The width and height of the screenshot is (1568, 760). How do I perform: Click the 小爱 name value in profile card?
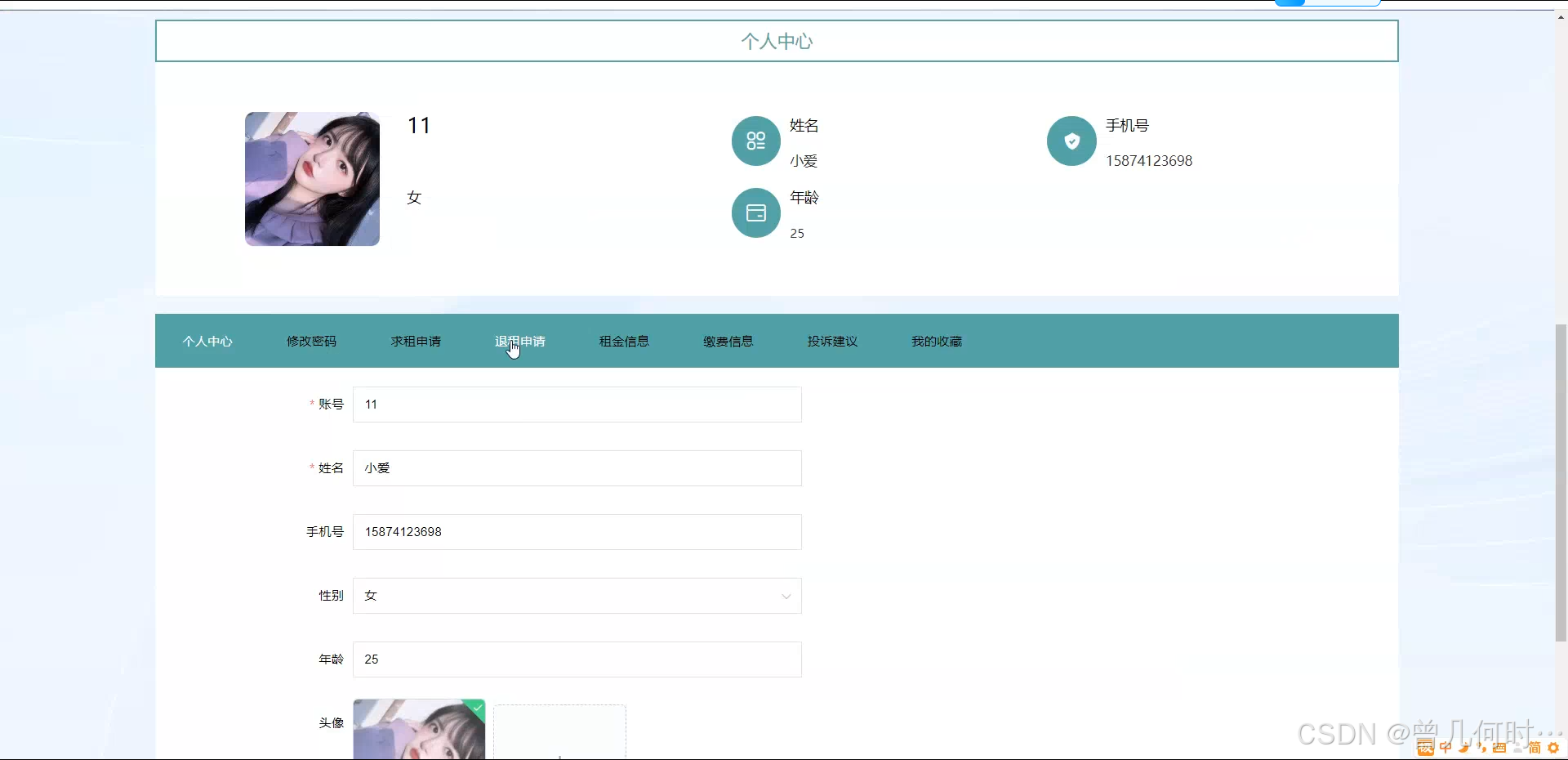[804, 161]
